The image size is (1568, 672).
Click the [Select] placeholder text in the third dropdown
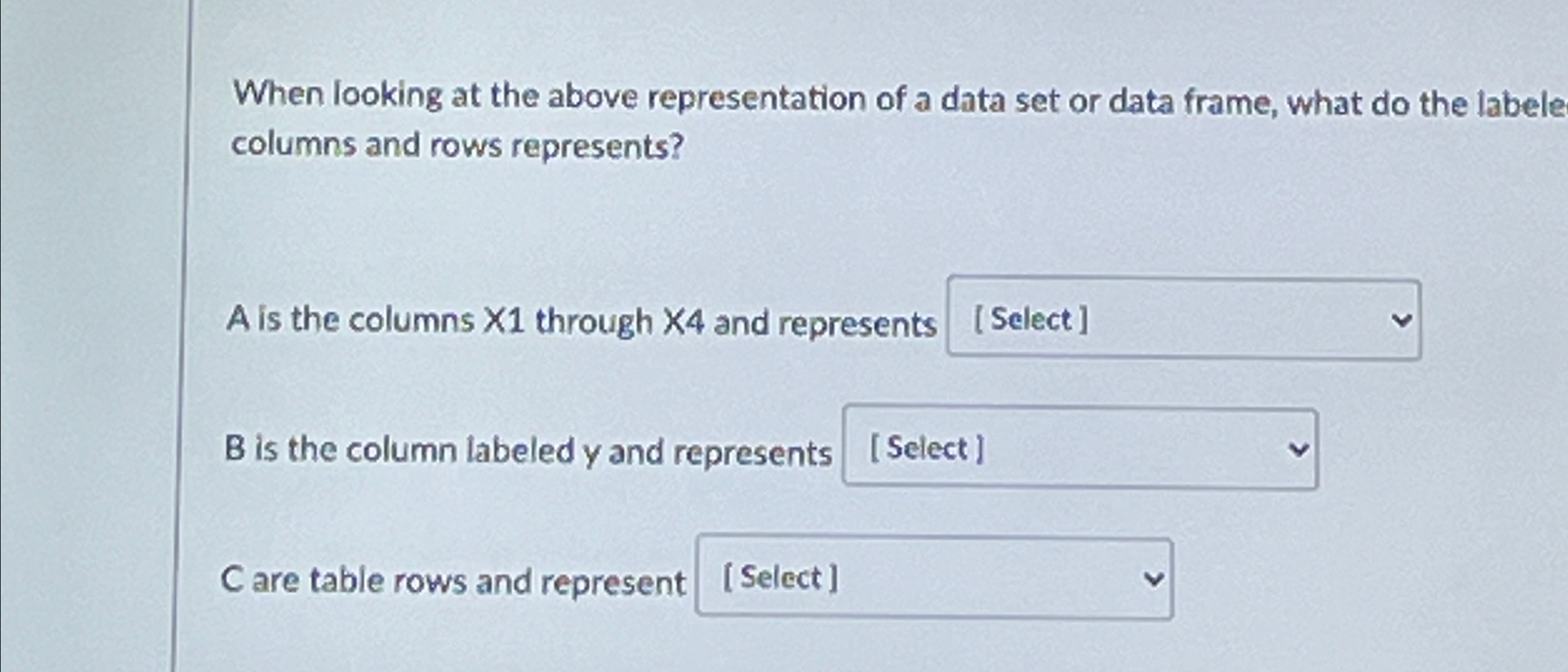point(781,577)
